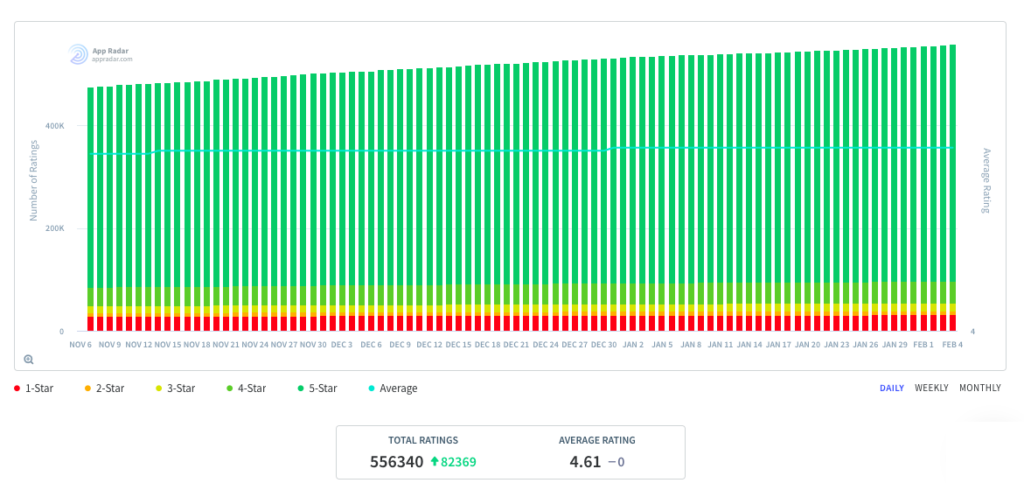Click the green 82369 increase value
1024x497 pixels.
click(x=458, y=462)
